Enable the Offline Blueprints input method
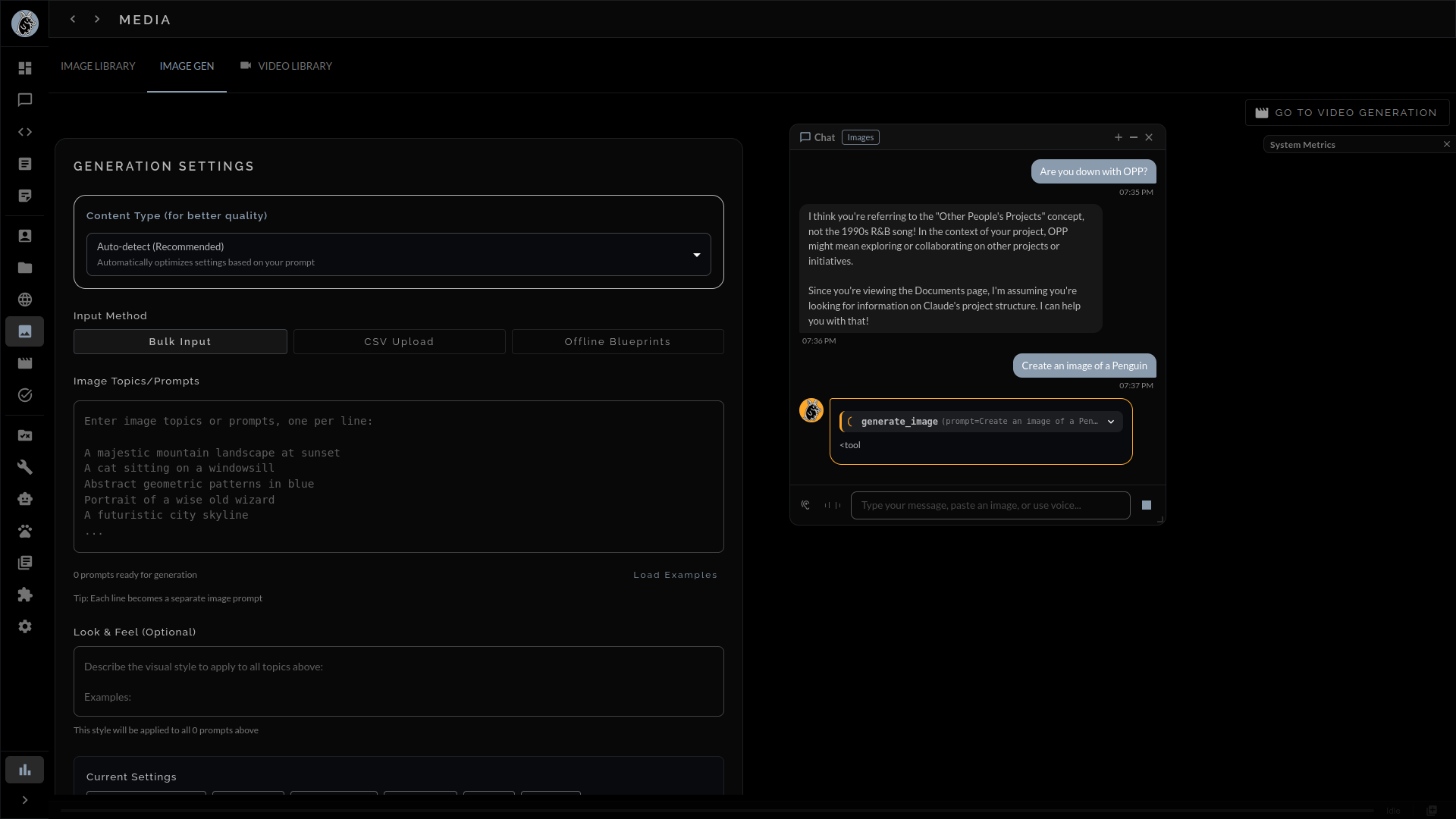The image size is (1456, 819). pos(617,341)
